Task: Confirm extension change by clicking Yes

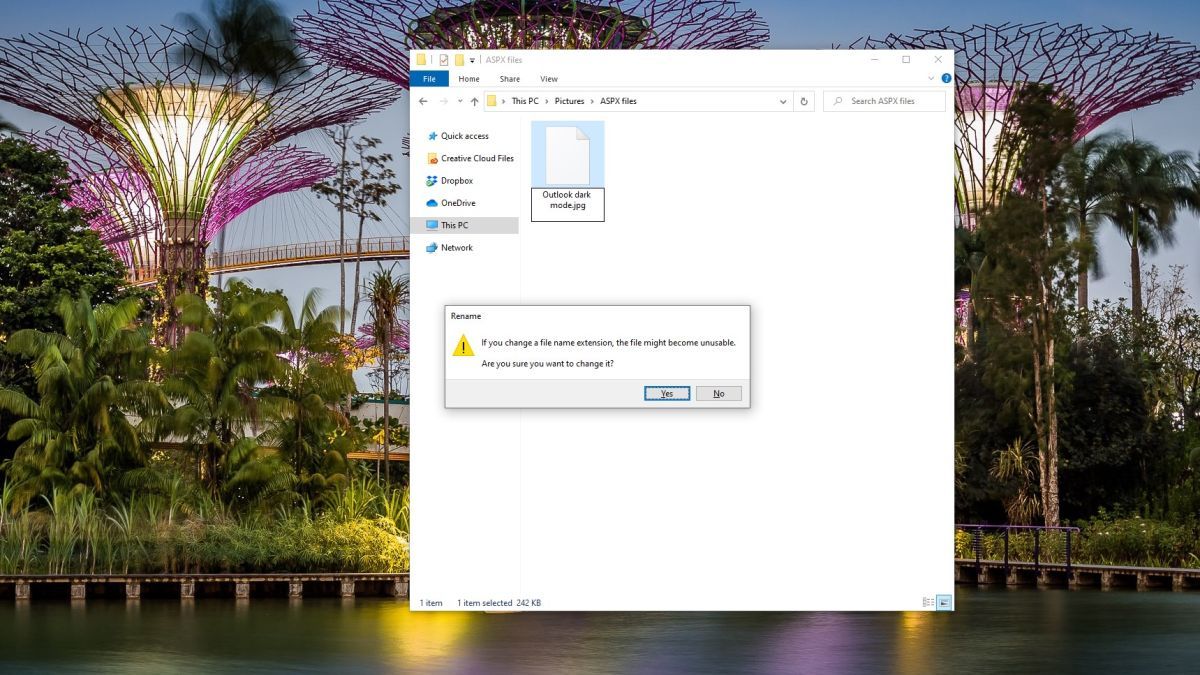Action: tap(667, 393)
